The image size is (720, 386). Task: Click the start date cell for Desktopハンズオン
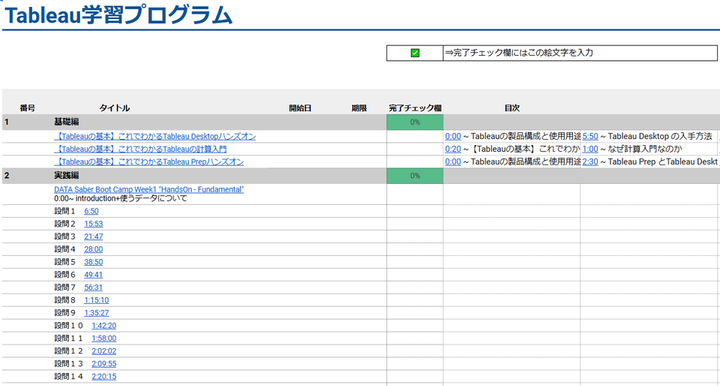point(300,136)
